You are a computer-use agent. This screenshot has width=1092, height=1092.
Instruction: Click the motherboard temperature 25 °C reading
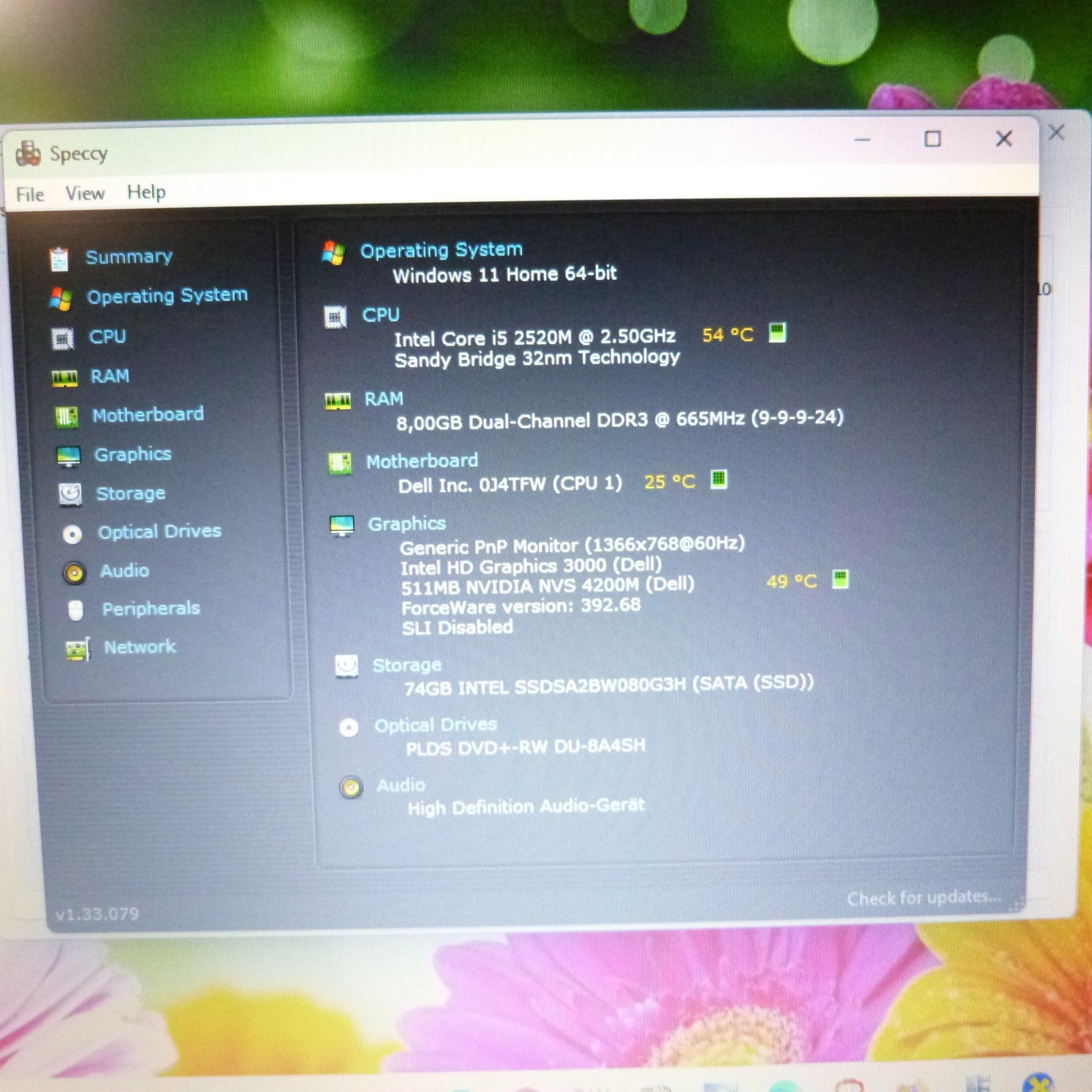670,482
